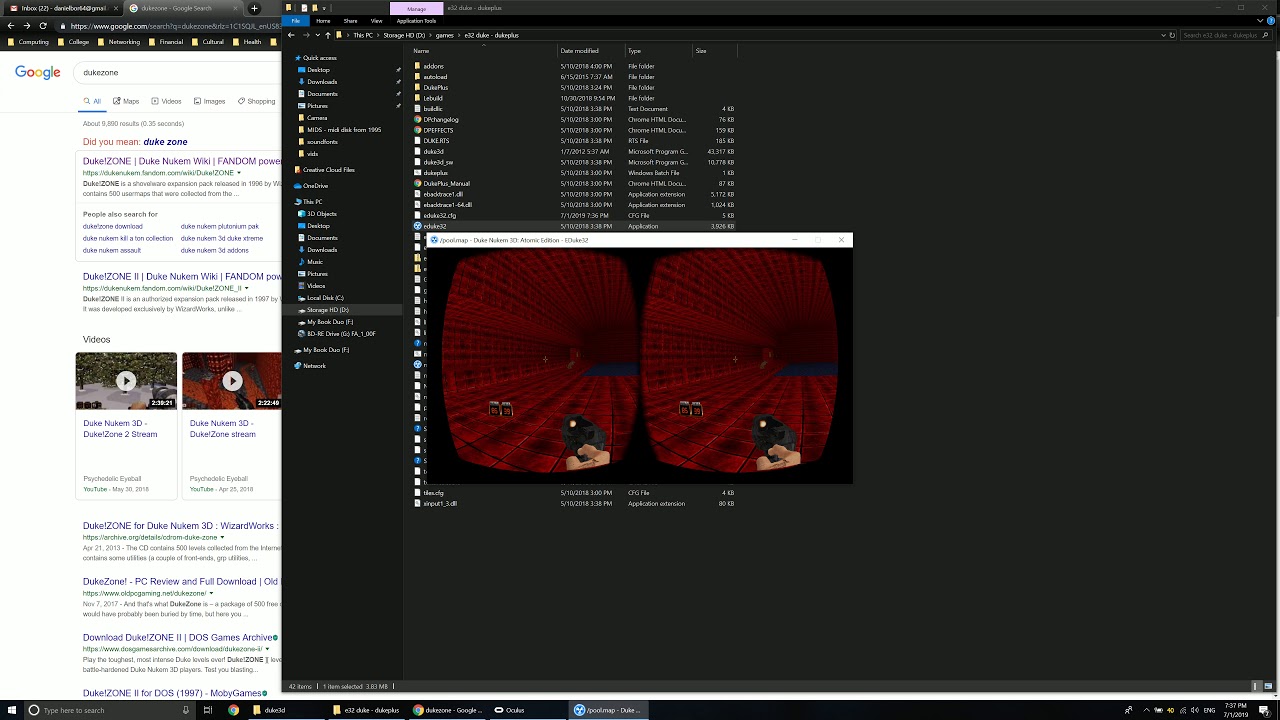Click Chrome's reload page button

(x=43, y=25)
